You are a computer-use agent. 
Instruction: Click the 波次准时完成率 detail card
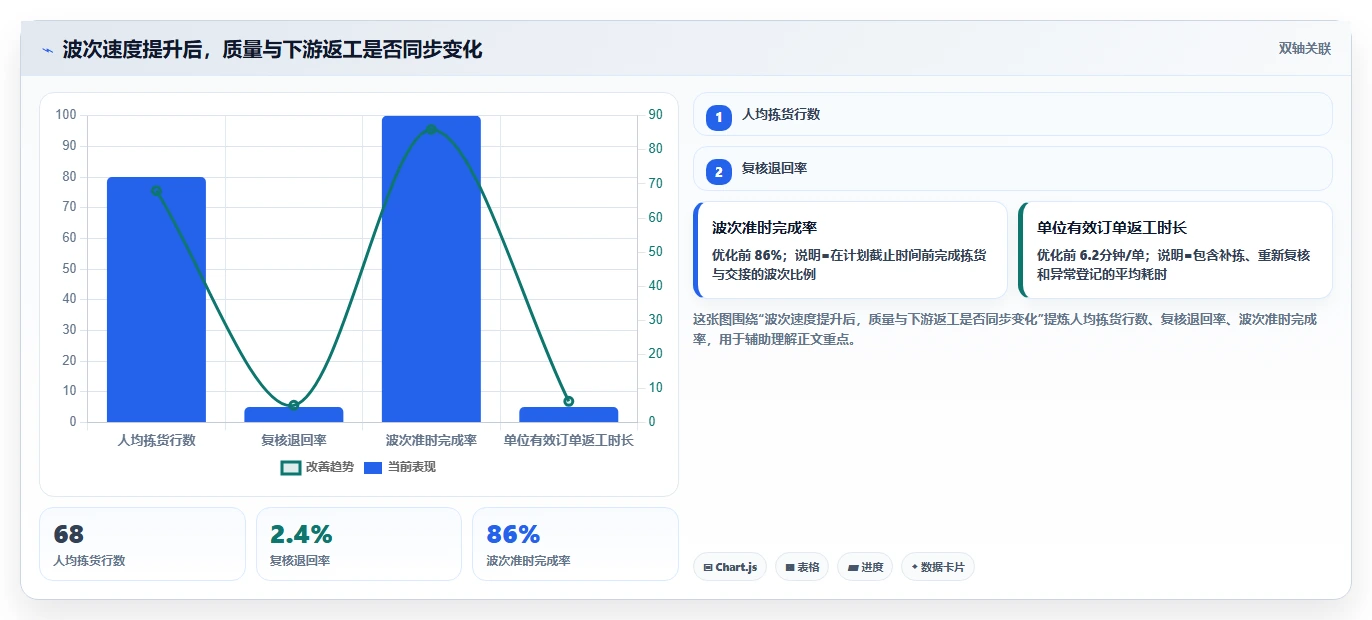coord(850,250)
